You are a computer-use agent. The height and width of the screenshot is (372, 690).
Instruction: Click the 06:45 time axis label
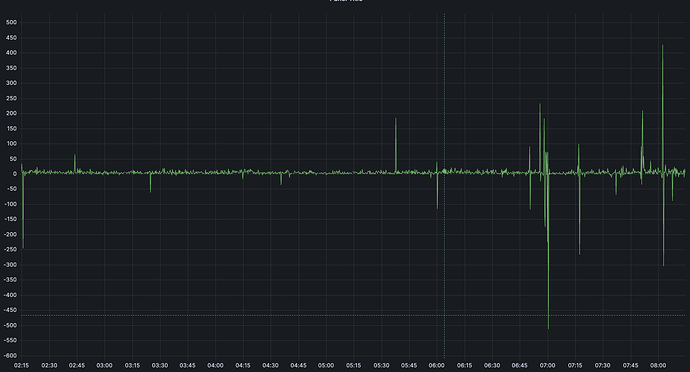pyautogui.click(x=520, y=365)
